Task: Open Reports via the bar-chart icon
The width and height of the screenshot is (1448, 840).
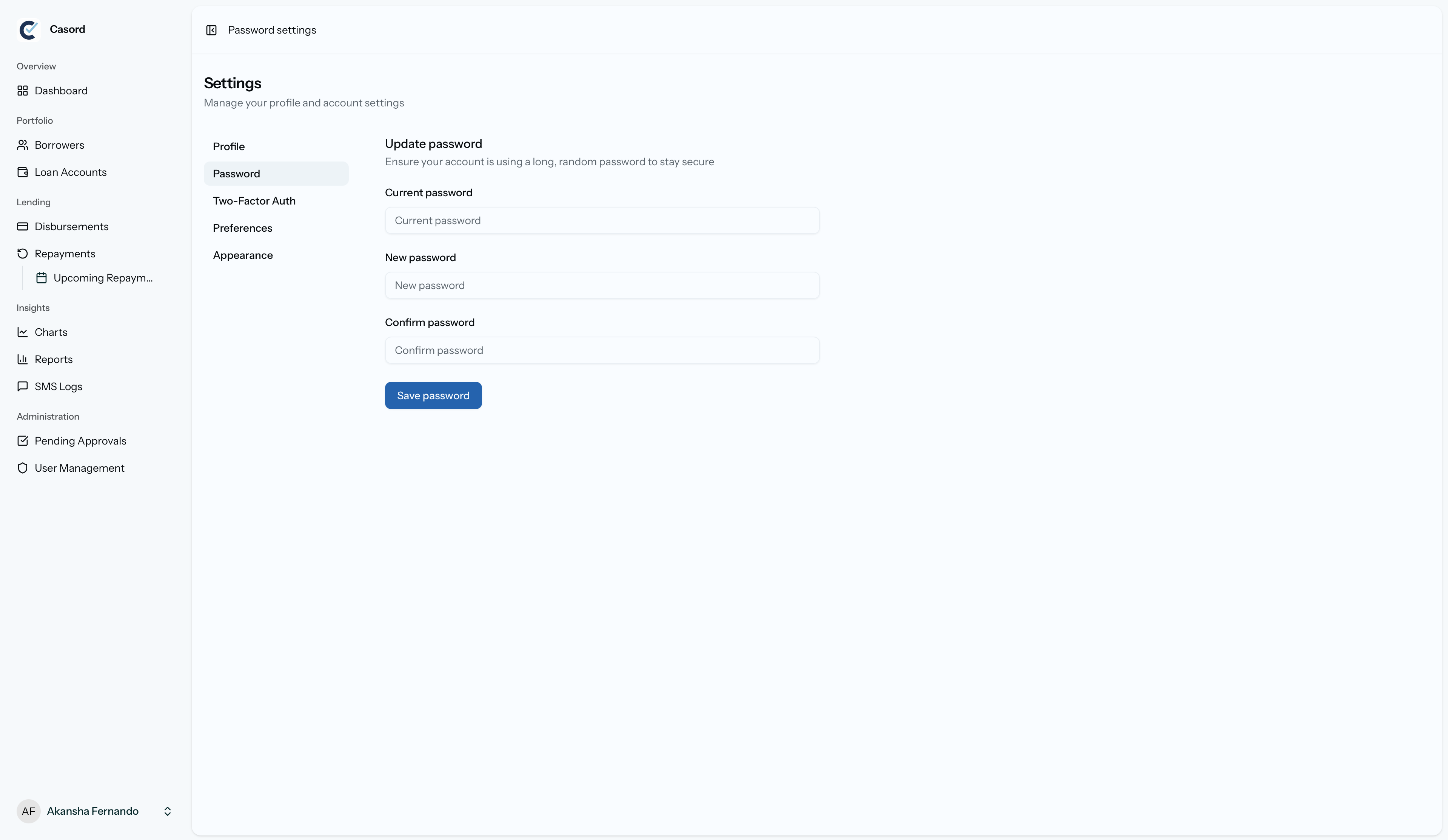Action: pyautogui.click(x=23, y=359)
